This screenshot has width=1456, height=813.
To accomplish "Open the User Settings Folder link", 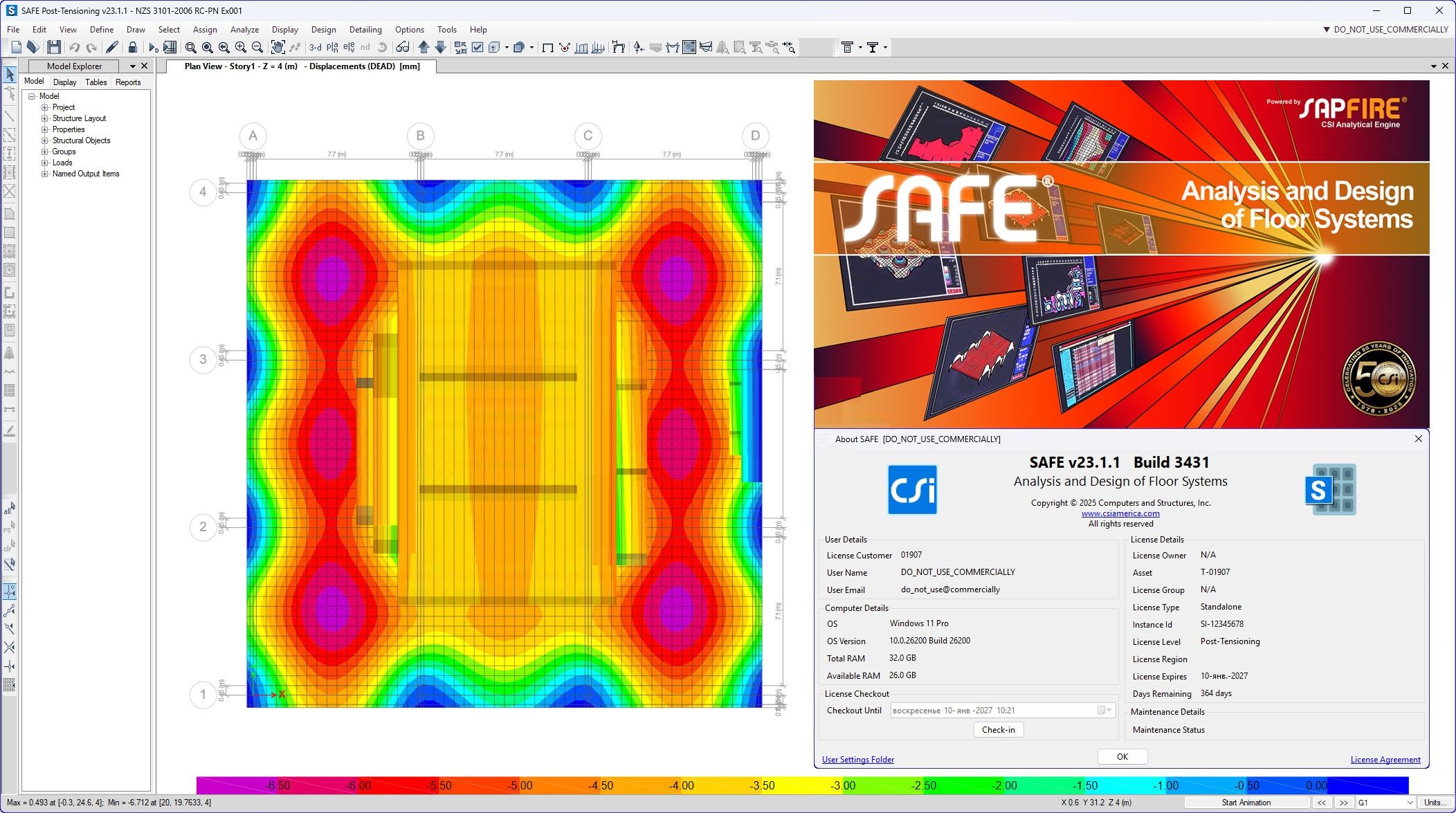I will (857, 759).
